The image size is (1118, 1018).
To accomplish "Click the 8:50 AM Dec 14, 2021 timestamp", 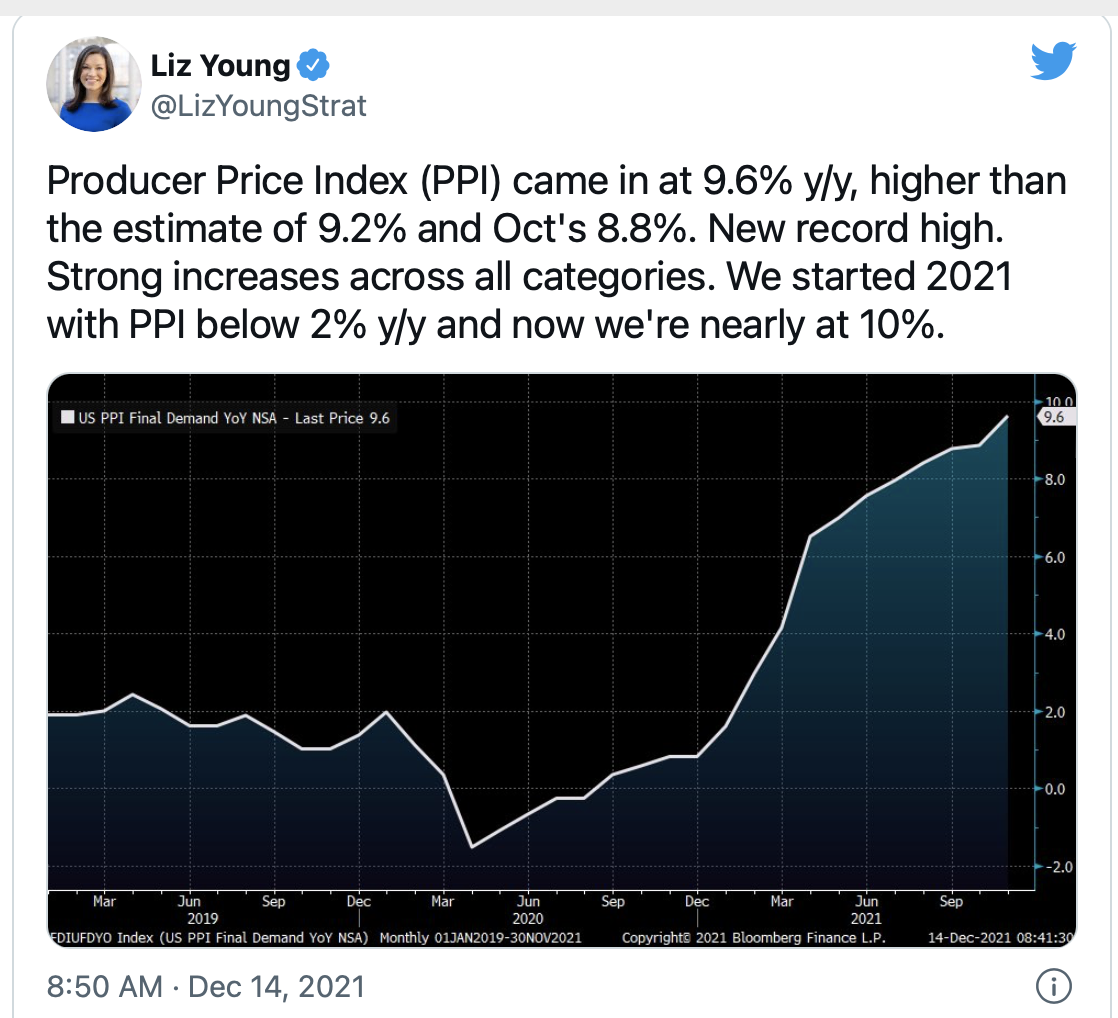I will click(206, 987).
